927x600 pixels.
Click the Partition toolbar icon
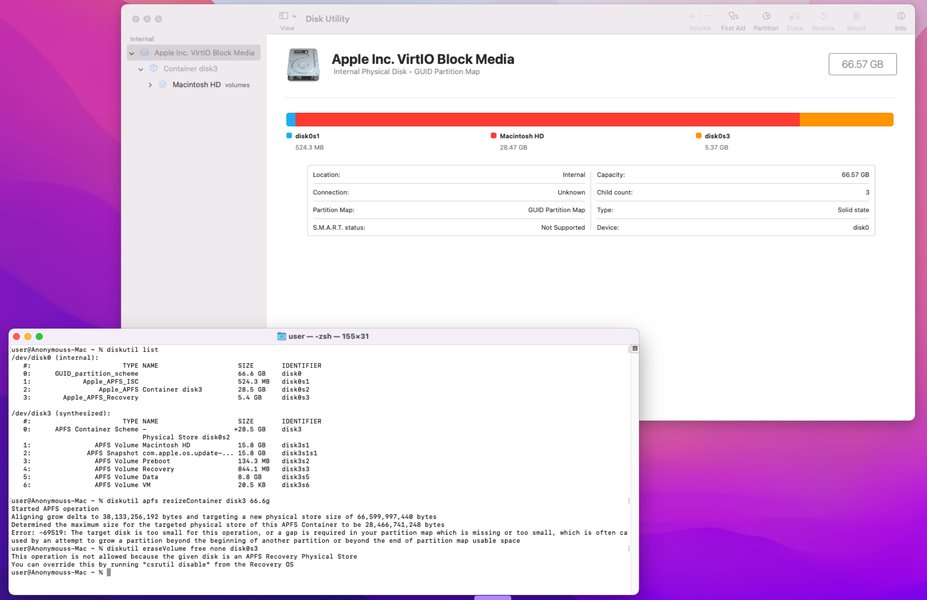pyautogui.click(x=766, y=16)
